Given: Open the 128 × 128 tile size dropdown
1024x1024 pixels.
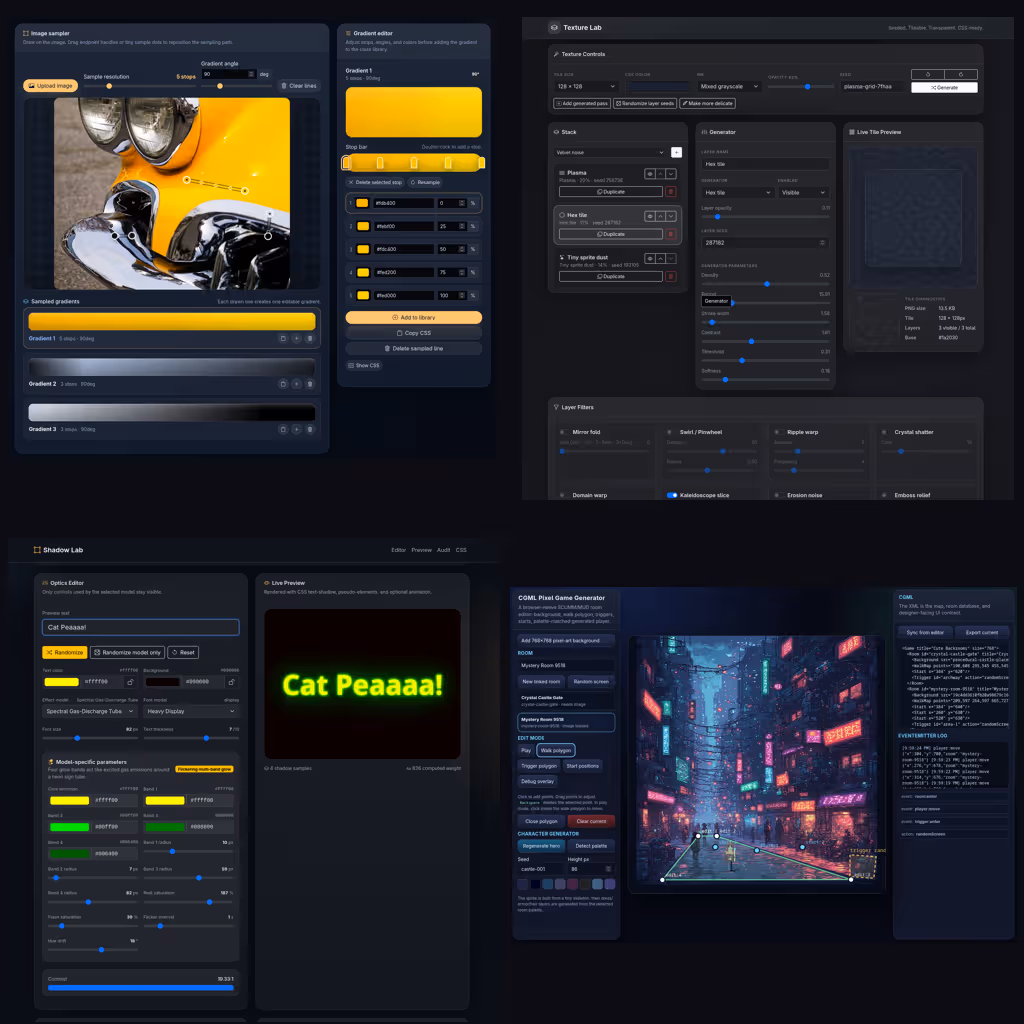Looking at the screenshot, I should click(x=586, y=86).
